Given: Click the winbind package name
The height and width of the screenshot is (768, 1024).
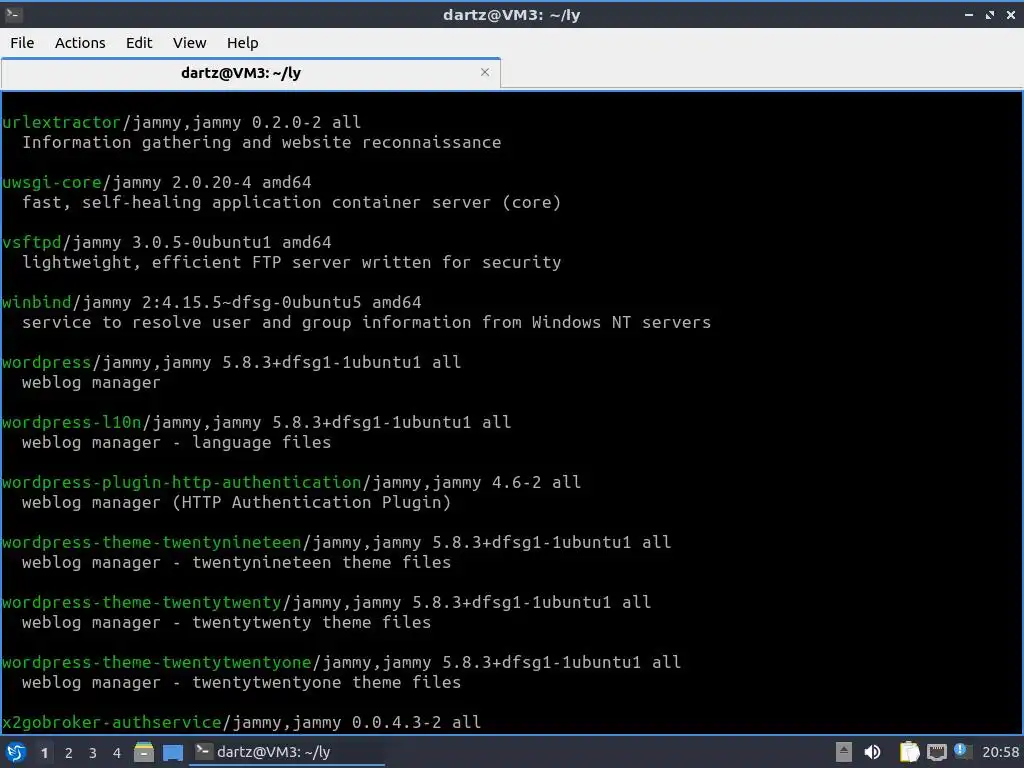Looking at the screenshot, I should (x=37, y=302).
